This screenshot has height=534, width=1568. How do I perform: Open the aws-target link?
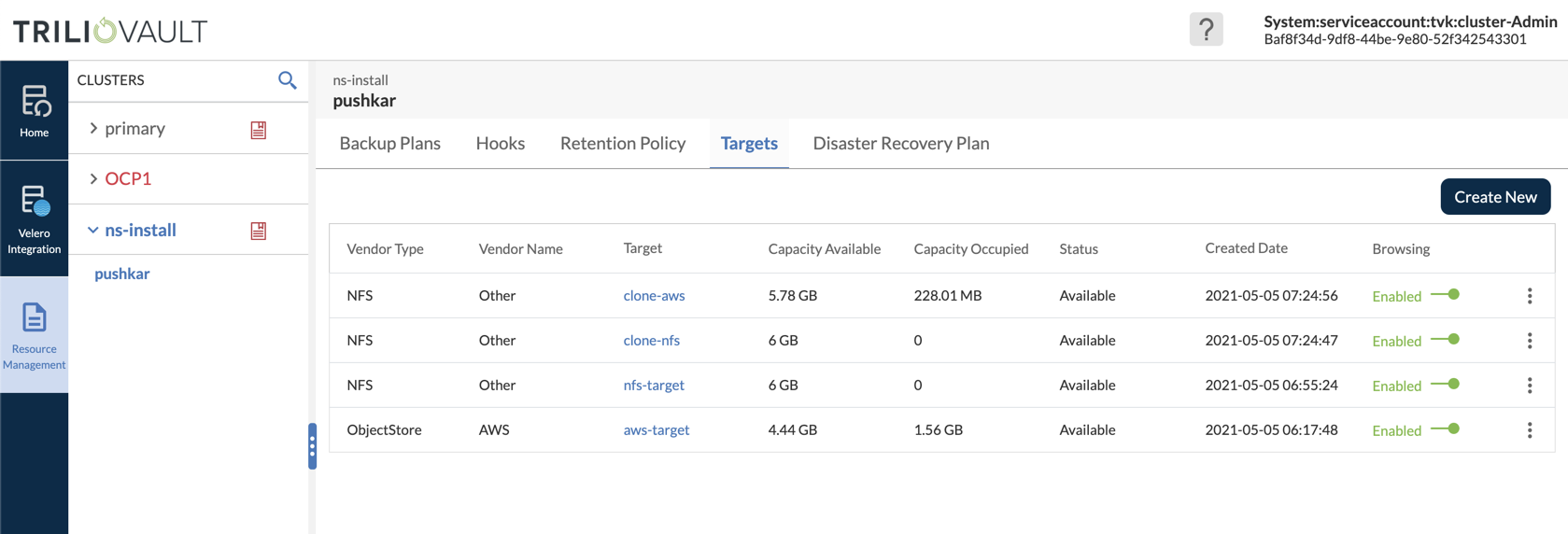point(657,430)
